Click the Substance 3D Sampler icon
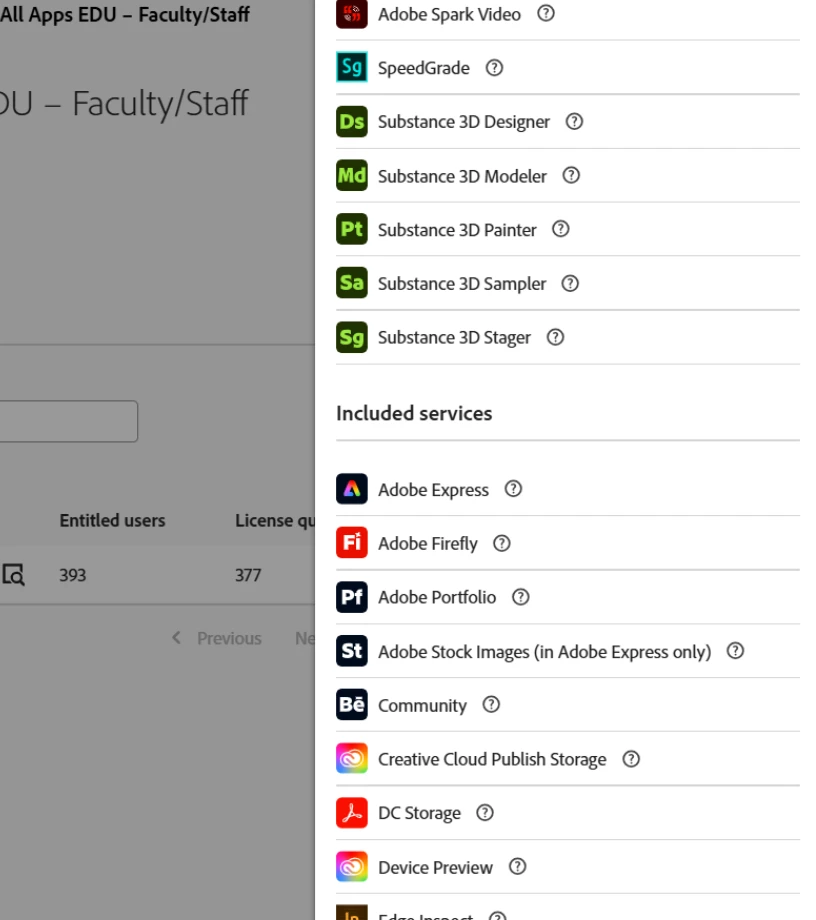The image size is (816, 920). tap(351, 283)
